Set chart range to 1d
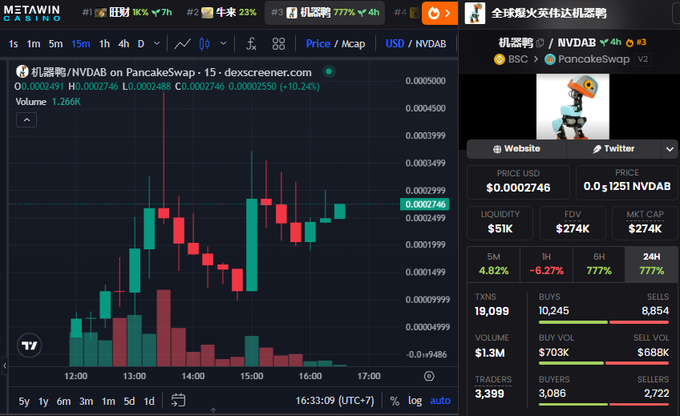 tap(149, 401)
